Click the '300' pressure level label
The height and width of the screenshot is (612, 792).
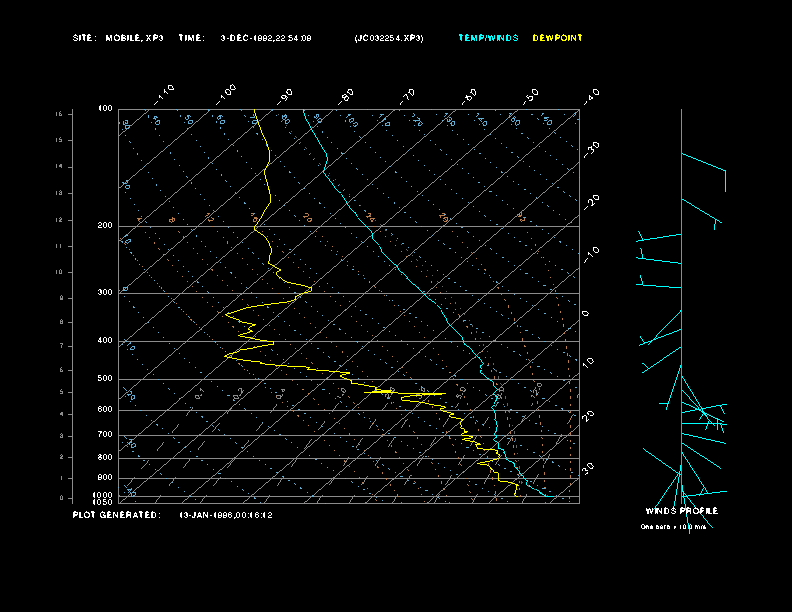[105, 292]
